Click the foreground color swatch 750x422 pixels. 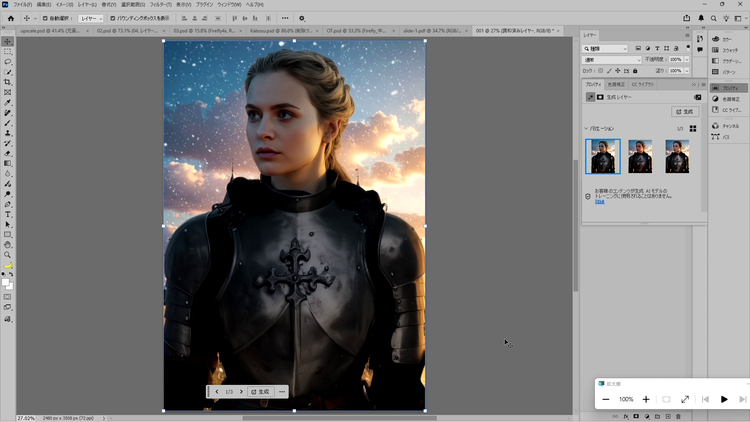(5, 280)
